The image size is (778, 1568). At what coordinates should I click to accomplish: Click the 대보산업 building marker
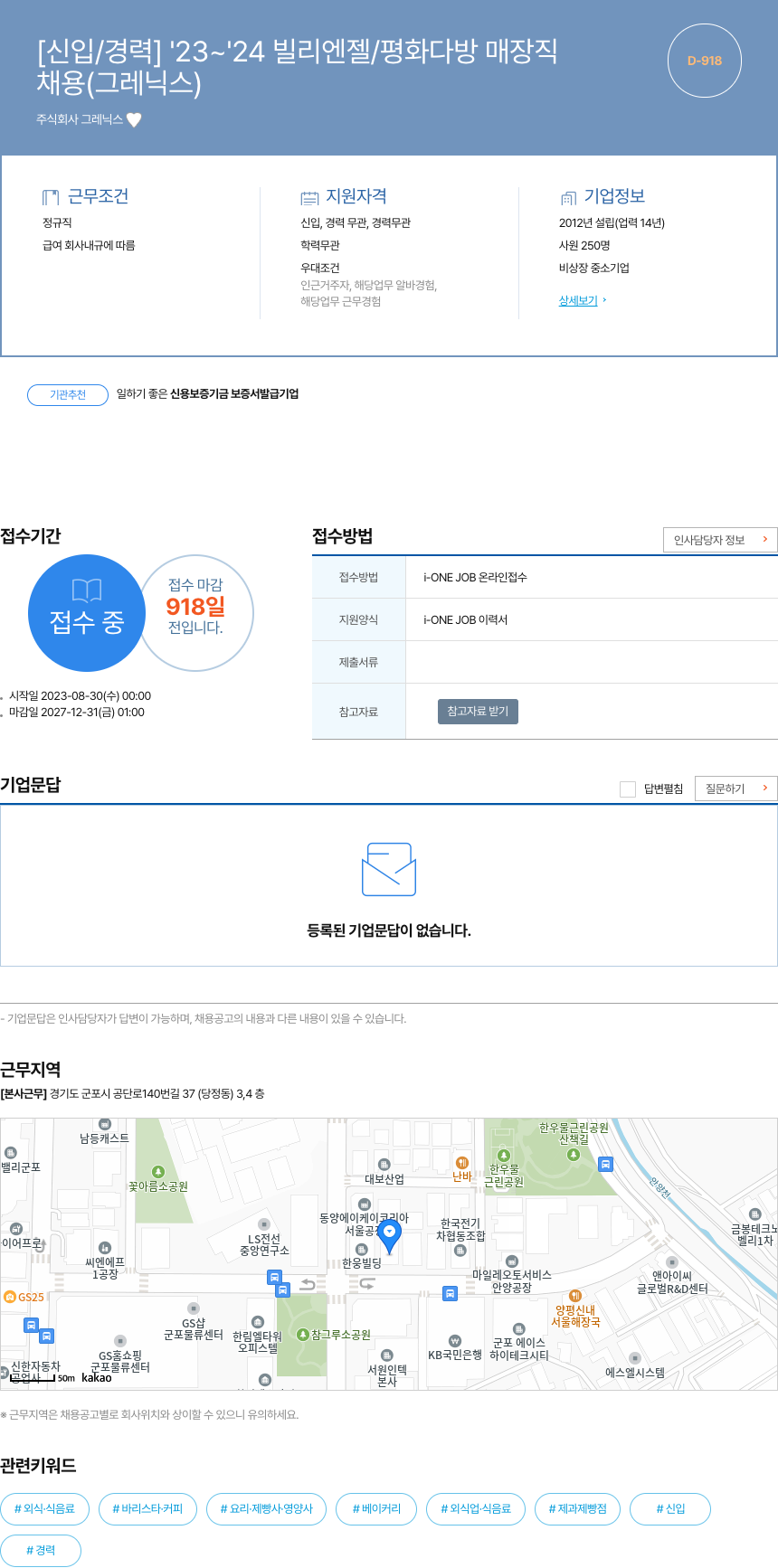click(384, 1165)
